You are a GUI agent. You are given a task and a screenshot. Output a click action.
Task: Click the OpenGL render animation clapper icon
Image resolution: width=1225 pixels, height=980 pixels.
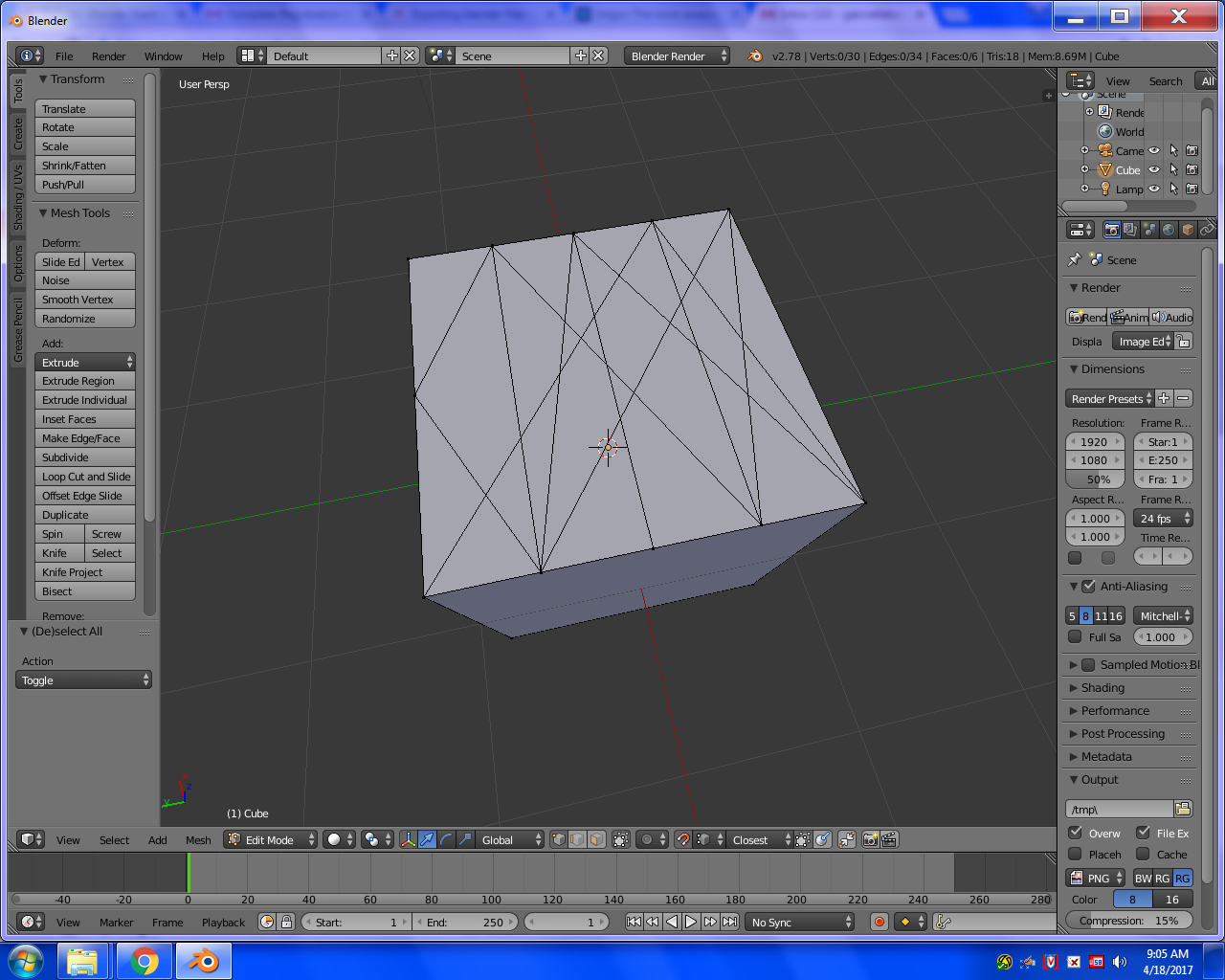pos(889,839)
